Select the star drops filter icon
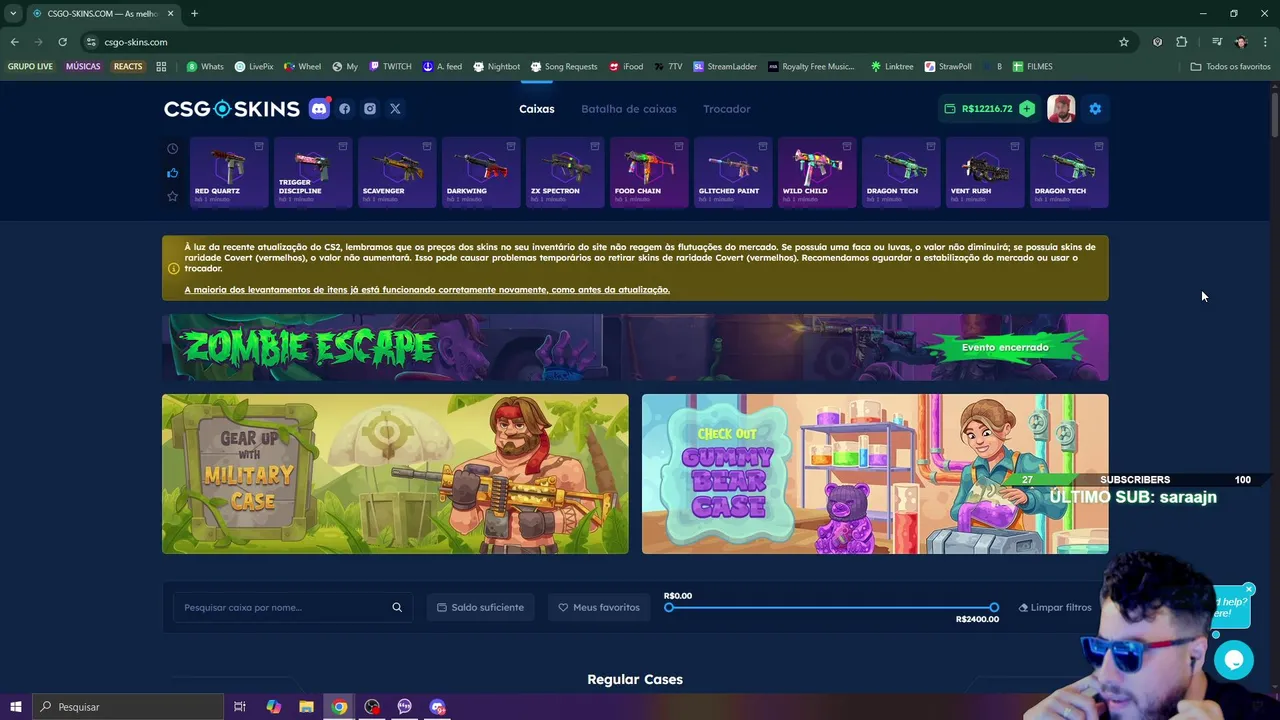Viewport: 1280px width, 720px height. [172, 196]
